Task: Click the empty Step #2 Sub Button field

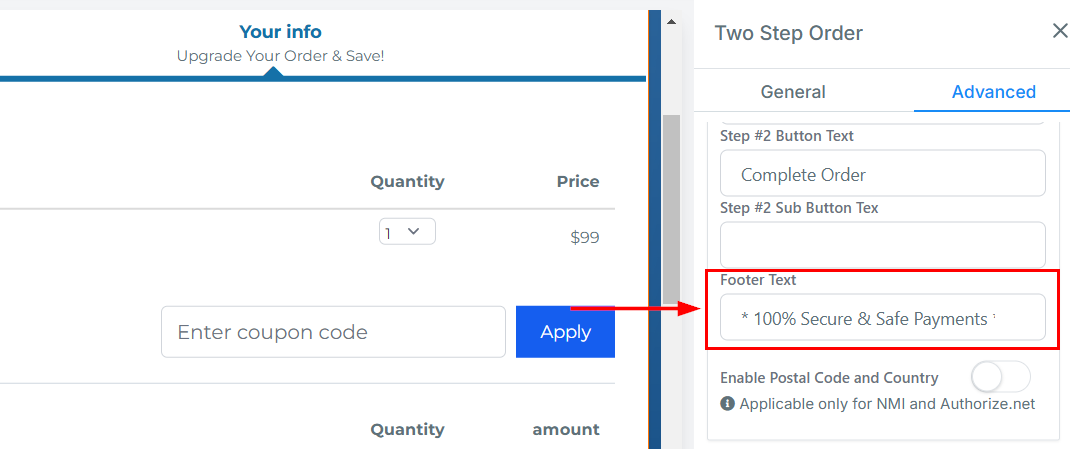Action: 882,245
